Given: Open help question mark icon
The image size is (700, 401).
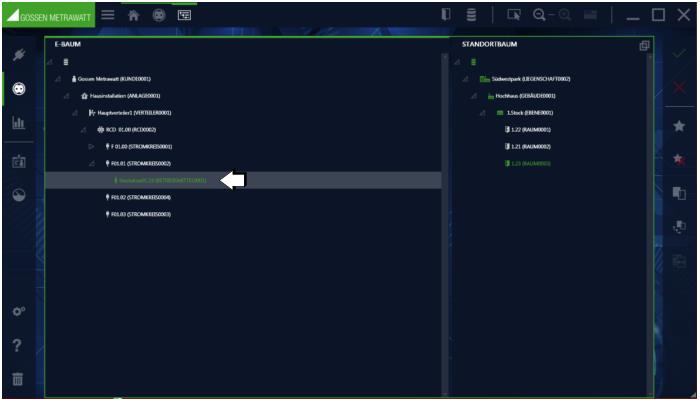Looking at the screenshot, I should (x=17, y=345).
